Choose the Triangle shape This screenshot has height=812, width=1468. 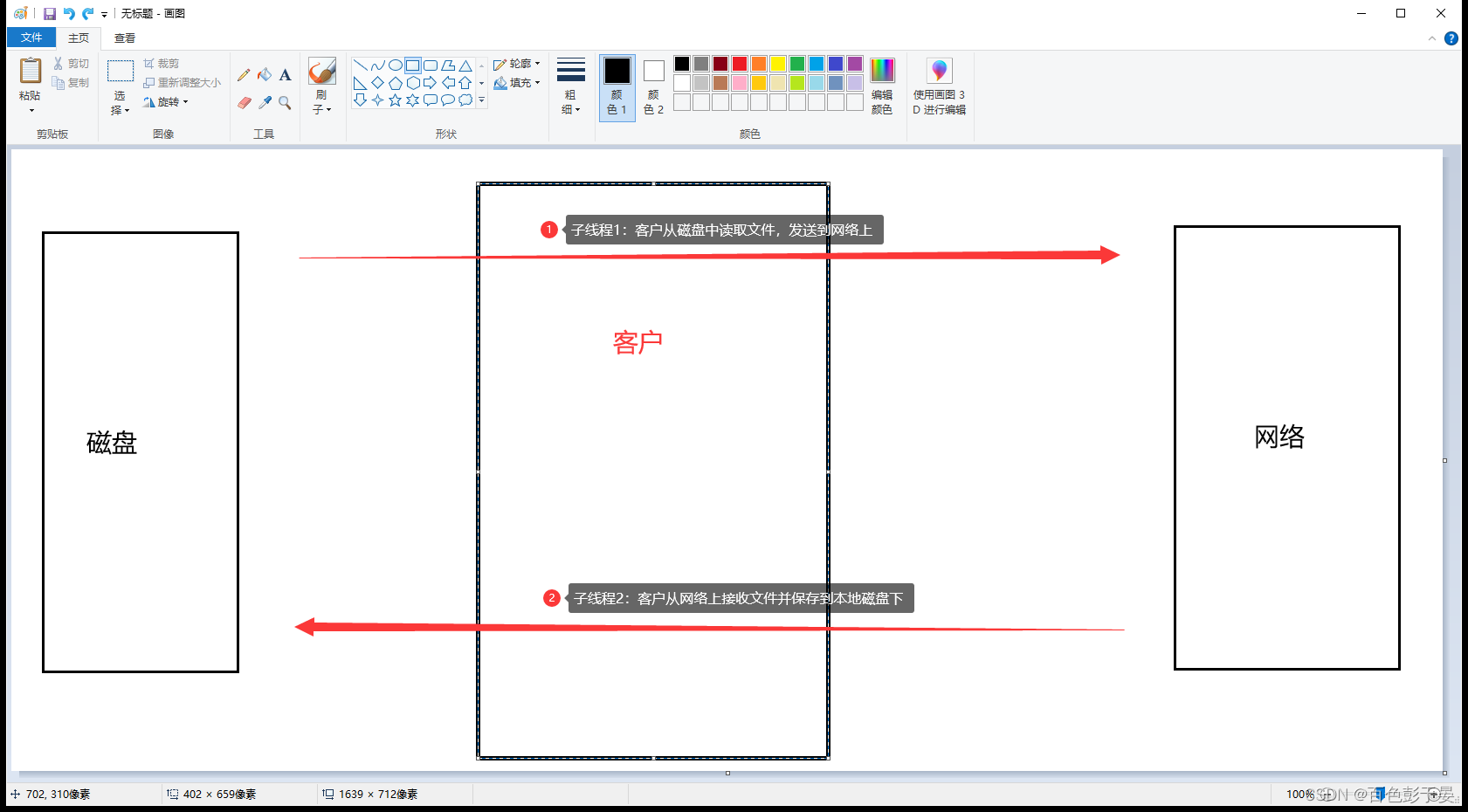[x=465, y=65]
